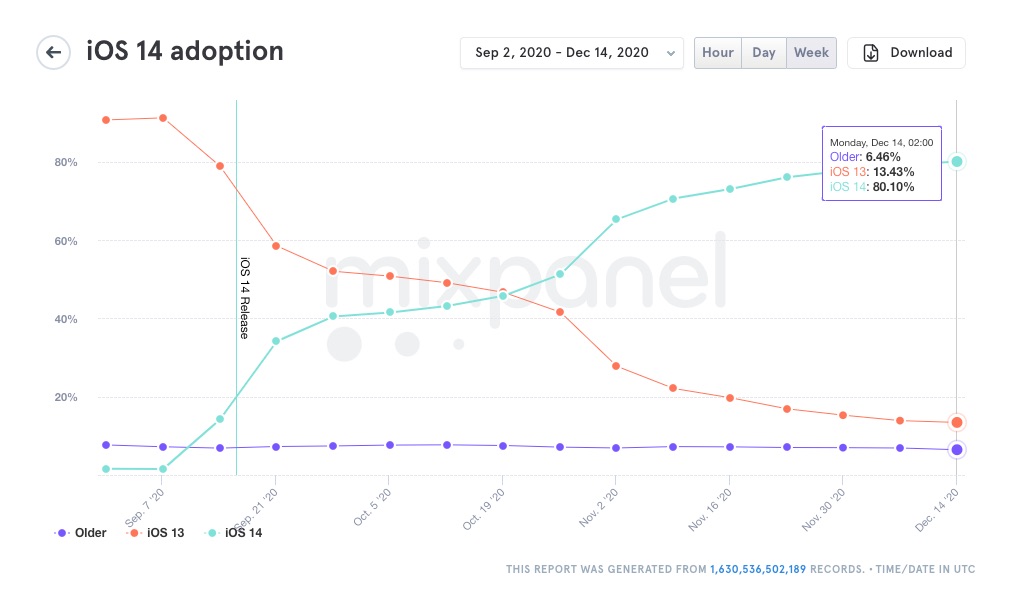Screen dimensions: 1013x614
Task: Click the large purple Older endpoint marker
Action: [x=957, y=450]
